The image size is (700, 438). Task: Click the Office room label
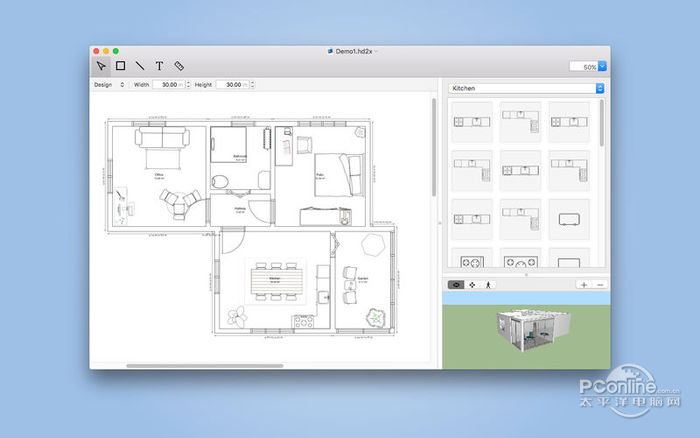159,176
